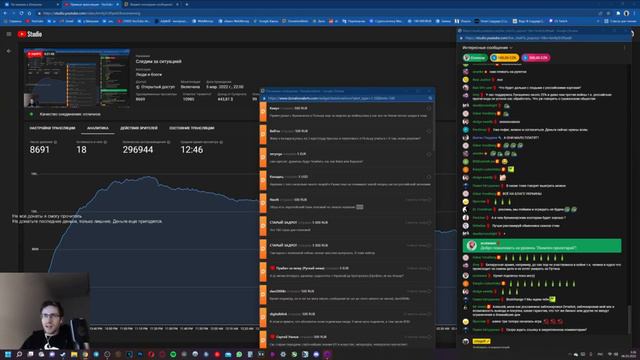The width and height of the screenshot is (640, 360).
Task: Open WhatsApp from the taskbar
Action: pos(239,354)
